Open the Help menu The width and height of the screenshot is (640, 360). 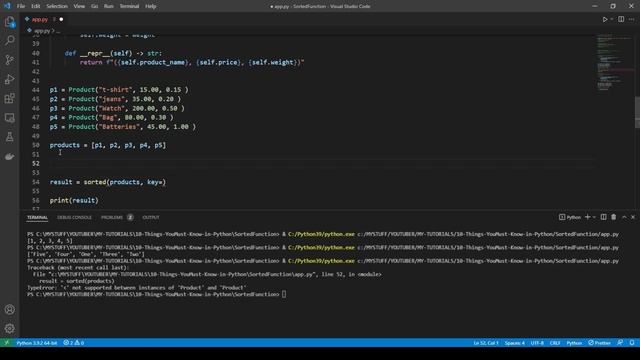click(151, 6)
